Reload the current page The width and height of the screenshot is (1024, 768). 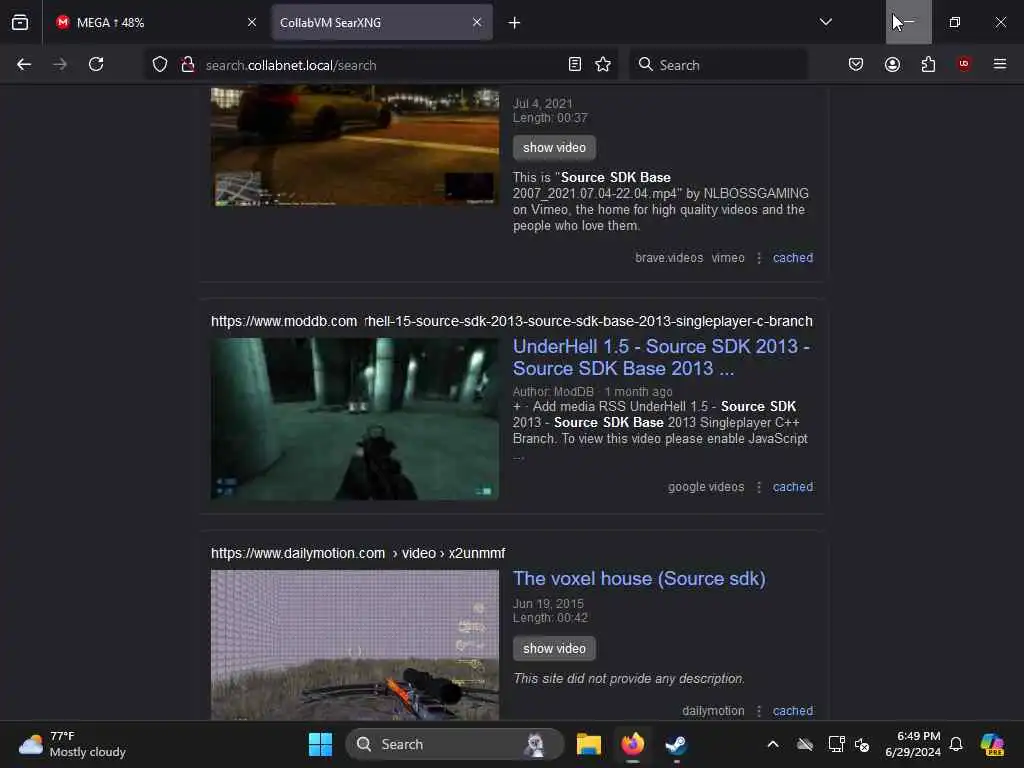pos(96,64)
